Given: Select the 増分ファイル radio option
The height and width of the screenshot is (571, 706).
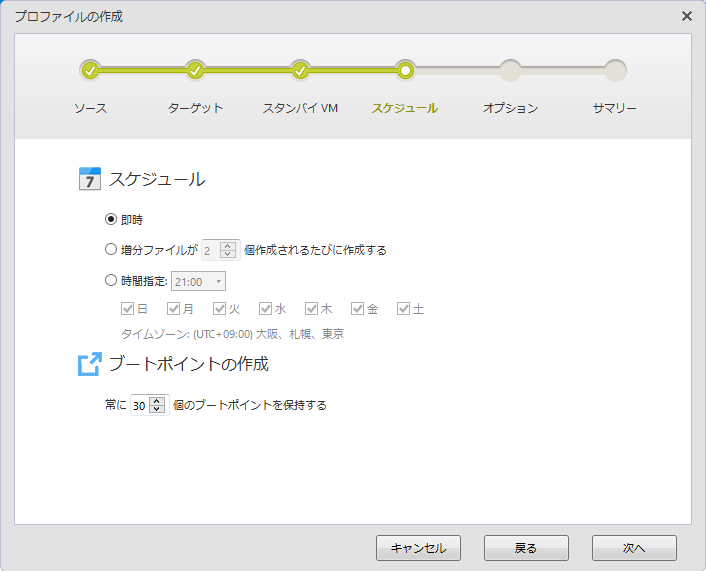Looking at the screenshot, I should click(111, 250).
